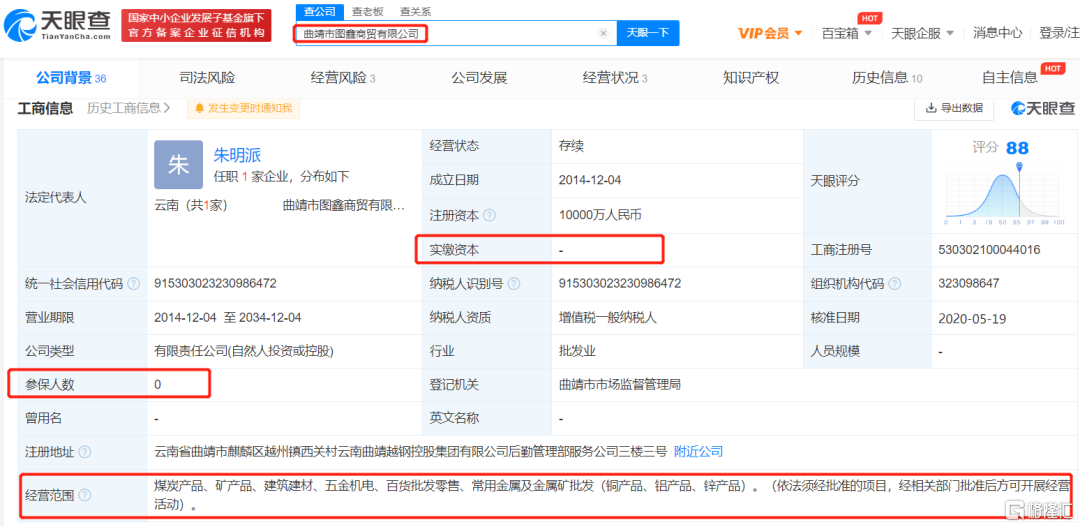Open the 天眼评分 score distribution chart

[x=1004, y=194]
